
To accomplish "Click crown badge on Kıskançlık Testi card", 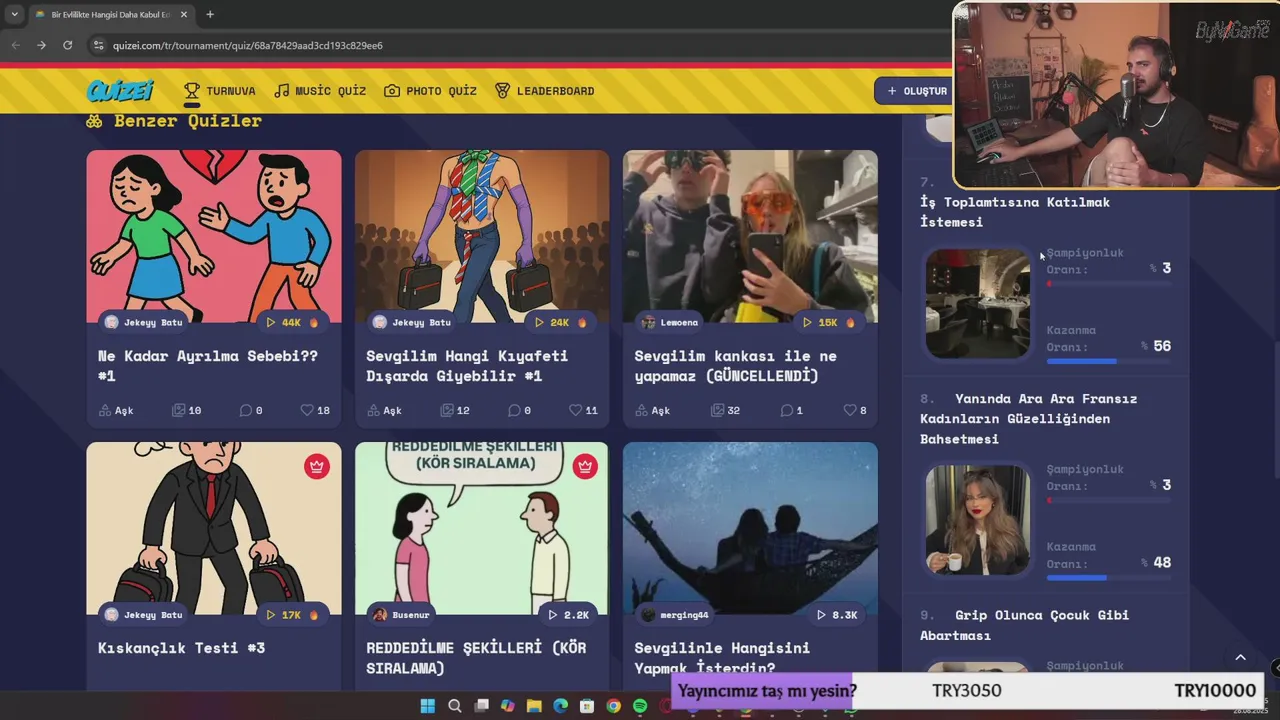I will [317, 466].
